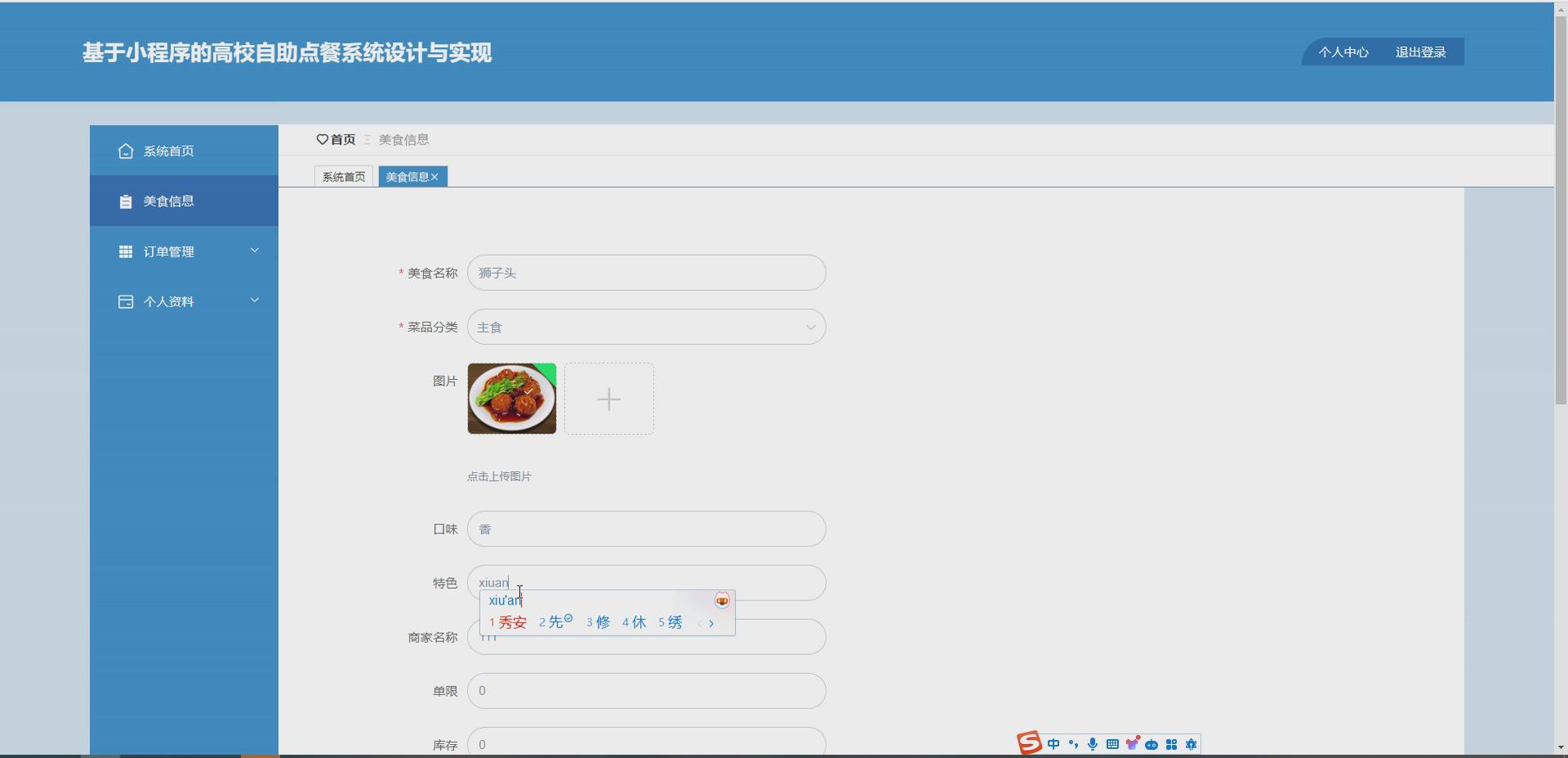Click the grid icon beside 订单管理

click(125, 252)
